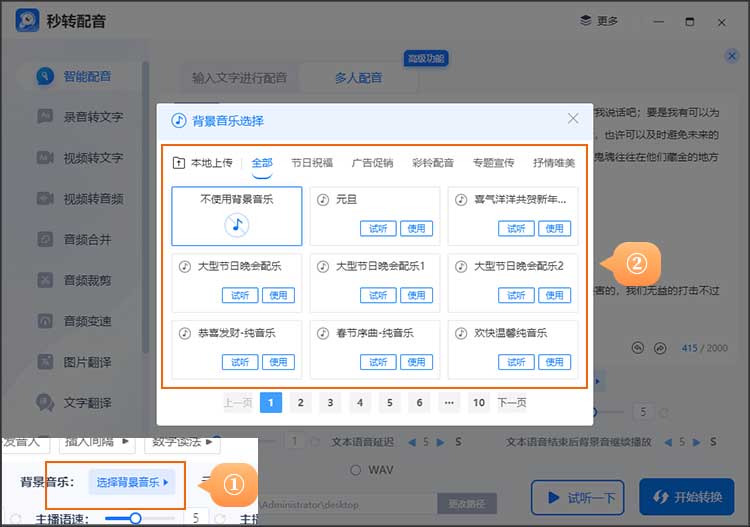Preview 恭喜发财-纯音乐 with 试听
The width and height of the screenshot is (750, 527).
point(240,362)
